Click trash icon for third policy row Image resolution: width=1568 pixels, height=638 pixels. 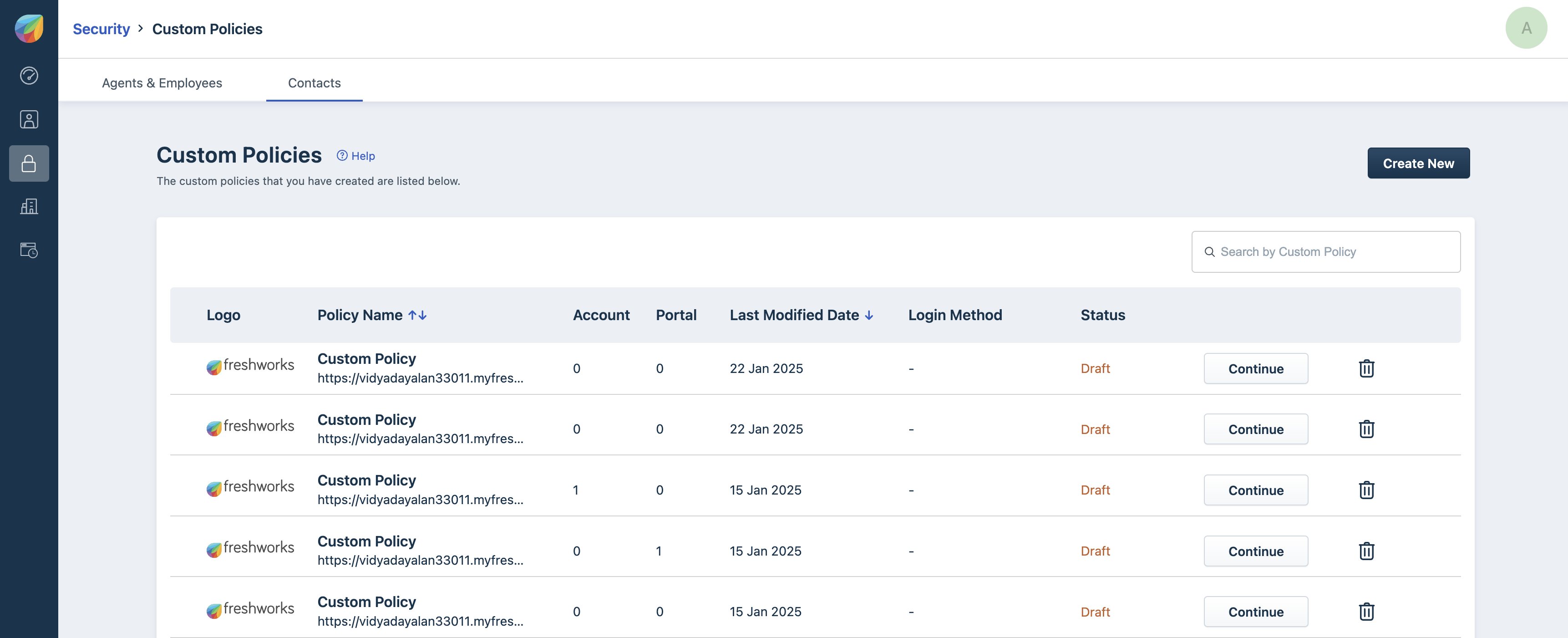(1366, 490)
